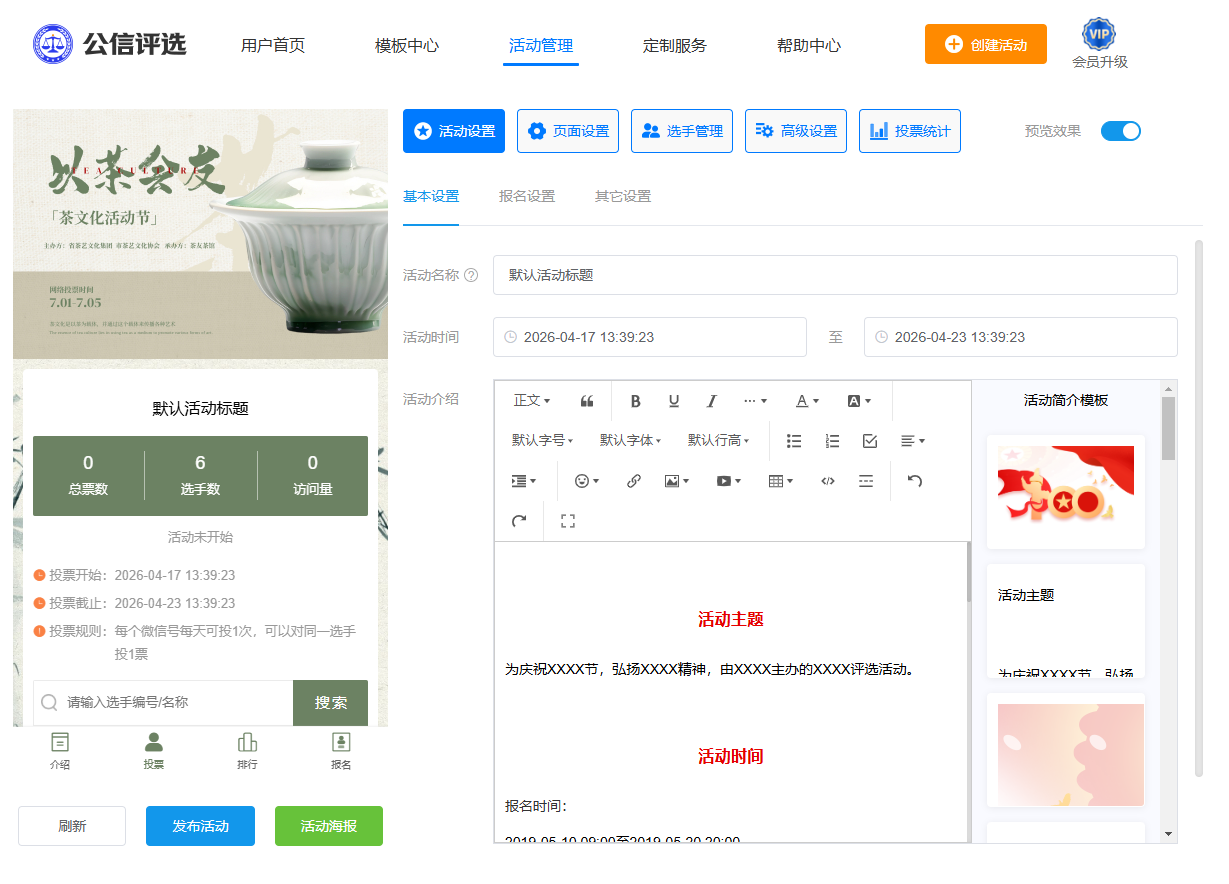
Task: Open 高级设置
Action: (796, 131)
